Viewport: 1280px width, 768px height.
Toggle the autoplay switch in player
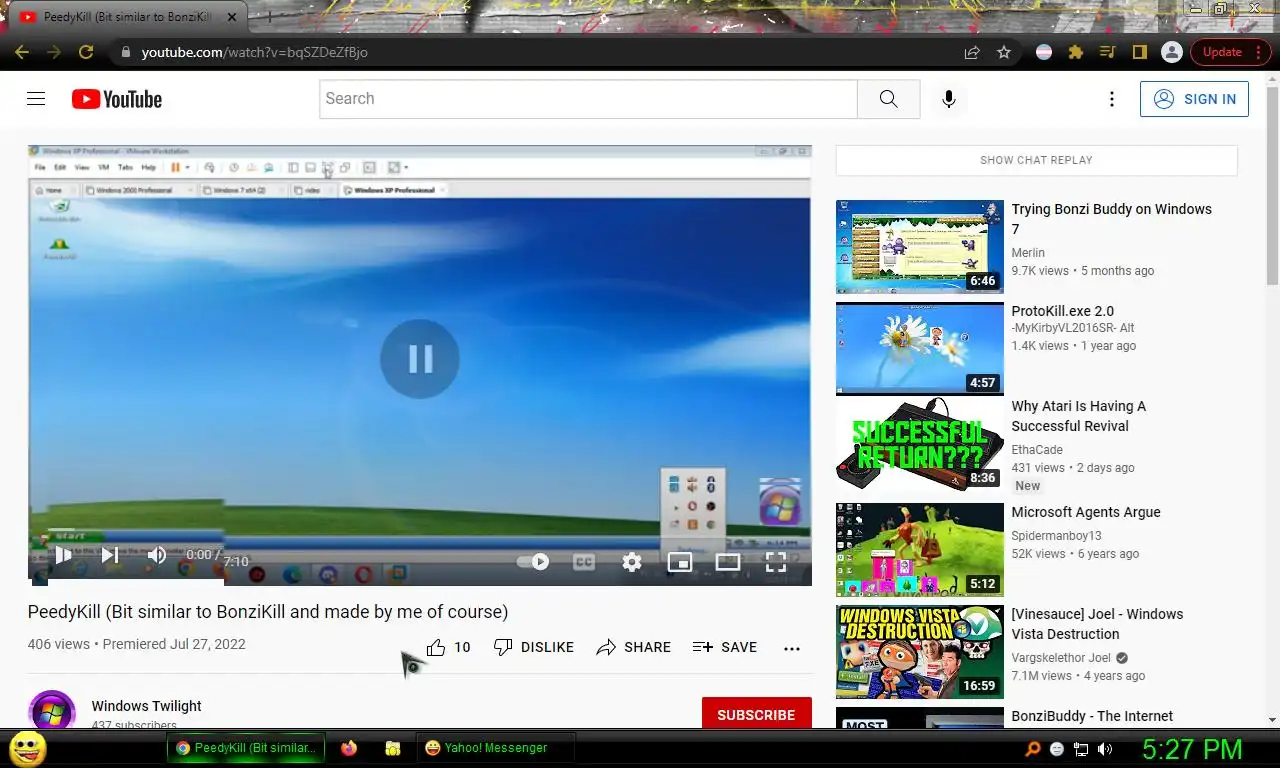533,562
